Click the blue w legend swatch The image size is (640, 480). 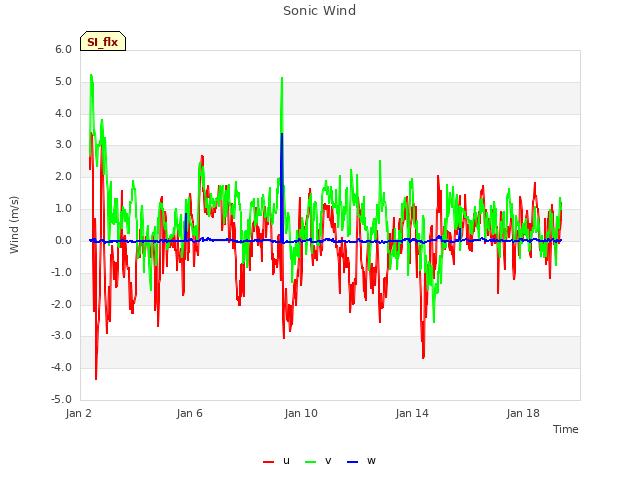pyautogui.click(x=353, y=462)
